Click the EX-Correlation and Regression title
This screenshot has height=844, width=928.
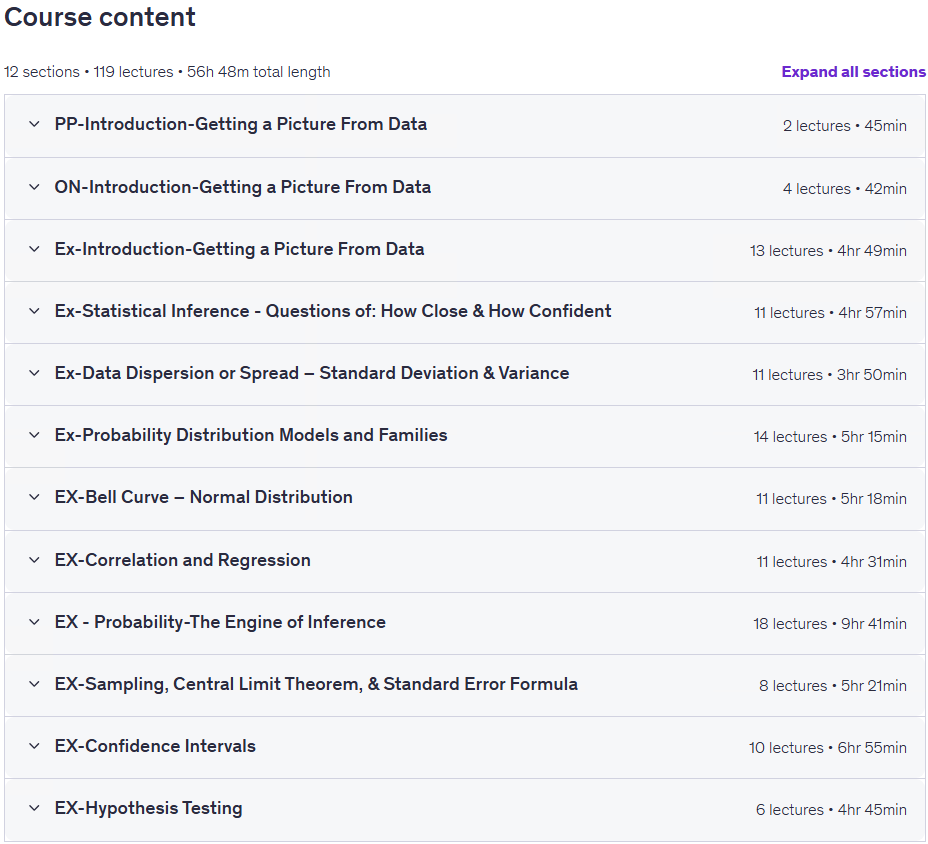183,560
